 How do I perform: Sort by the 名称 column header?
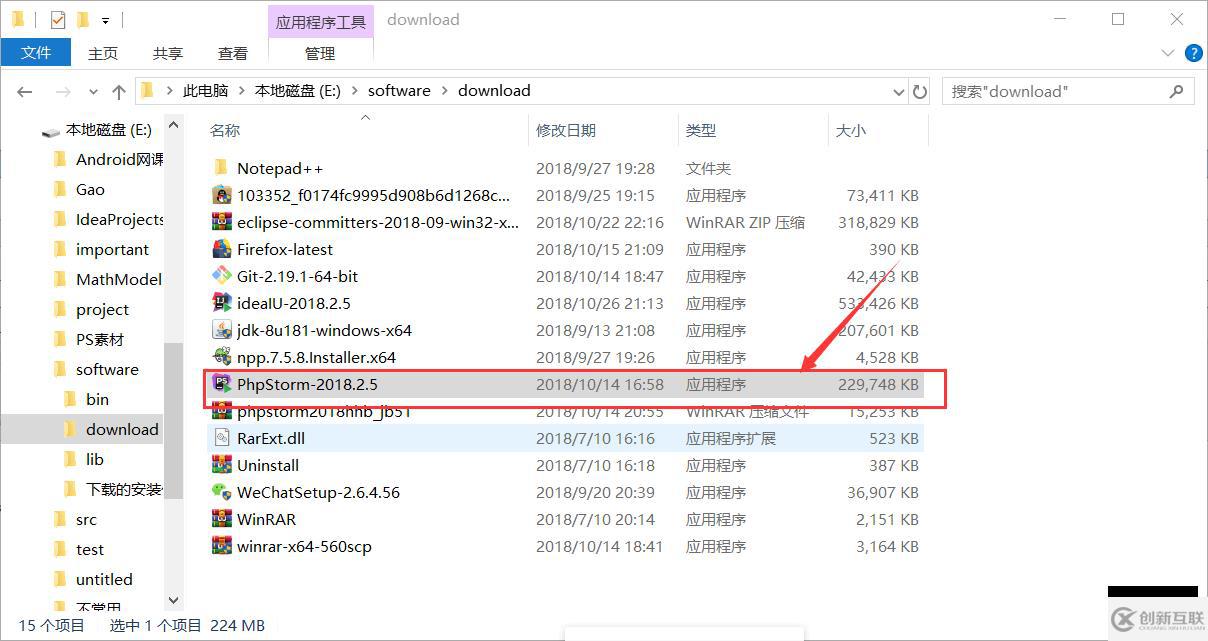coord(225,130)
